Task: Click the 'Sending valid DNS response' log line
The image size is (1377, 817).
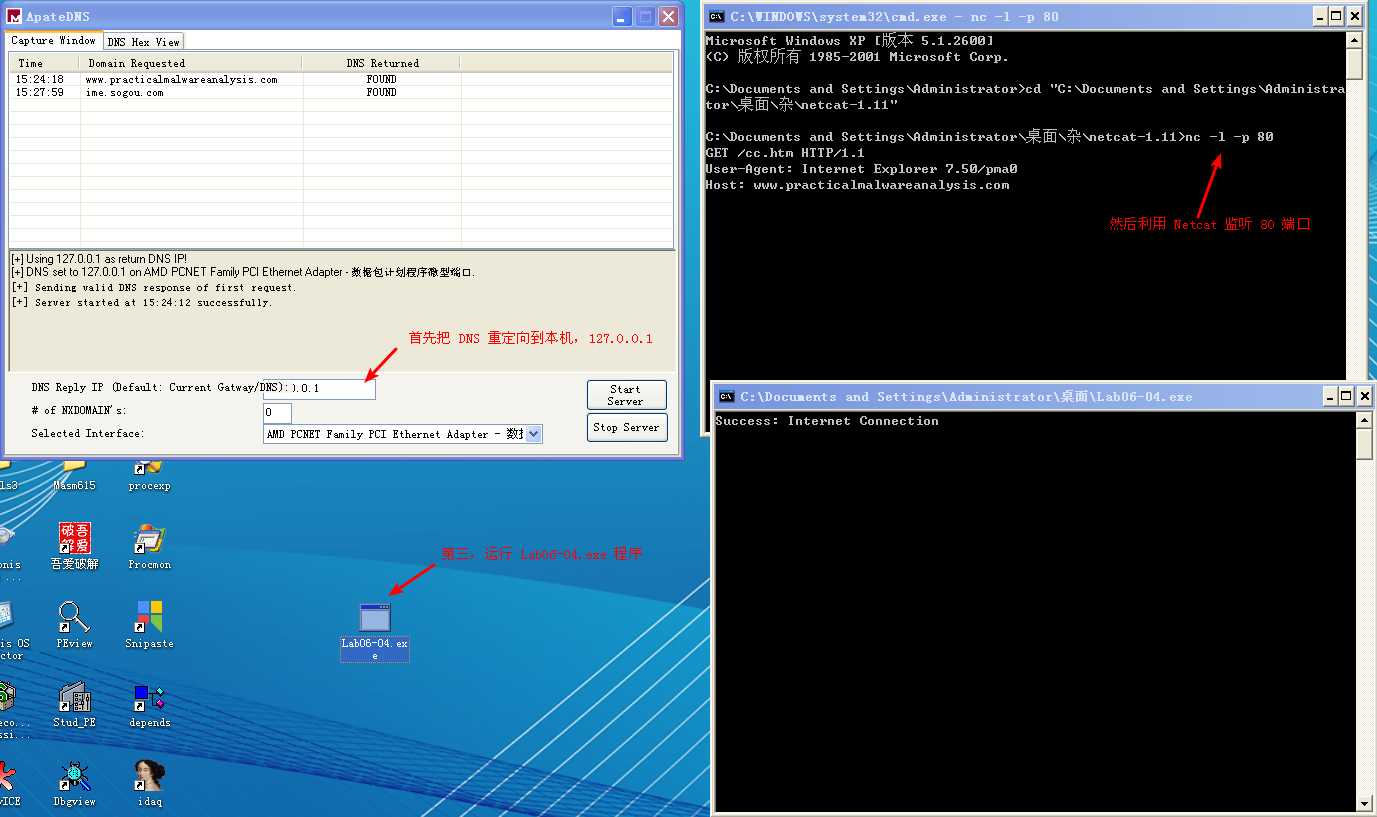Action: coord(154,287)
